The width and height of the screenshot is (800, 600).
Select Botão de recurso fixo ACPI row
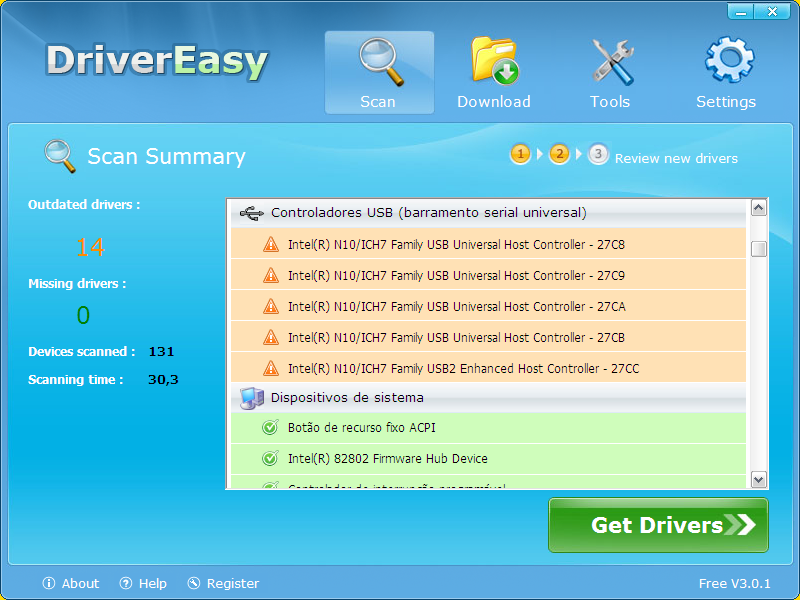pyautogui.click(x=488, y=428)
